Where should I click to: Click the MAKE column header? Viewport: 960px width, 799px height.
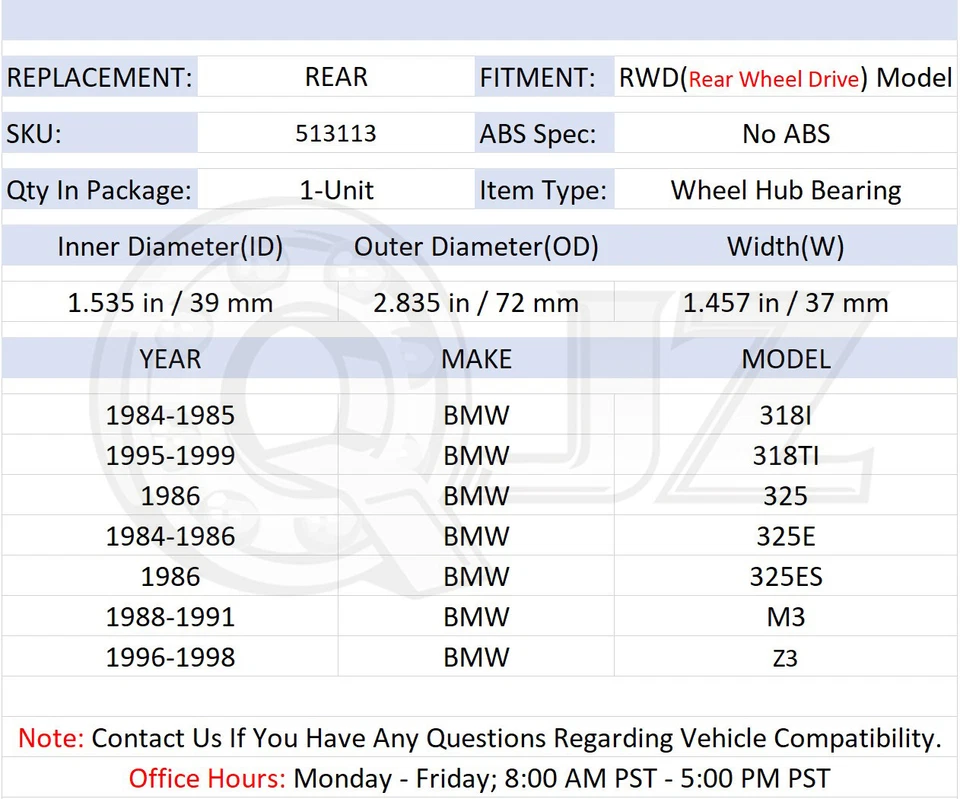[x=476, y=359]
